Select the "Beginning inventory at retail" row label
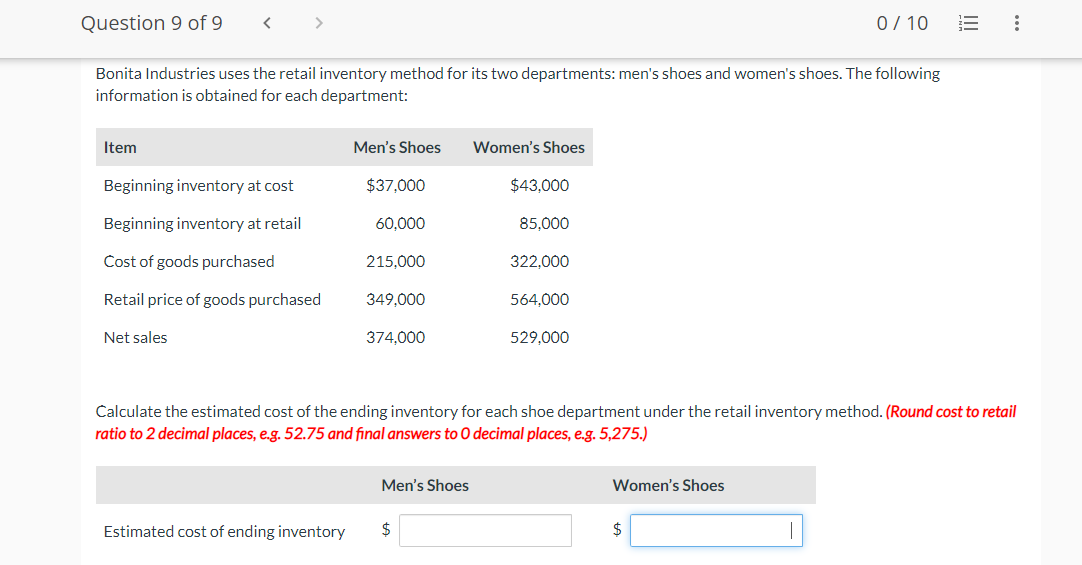The width and height of the screenshot is (1082, 565). tap(202, 224)
